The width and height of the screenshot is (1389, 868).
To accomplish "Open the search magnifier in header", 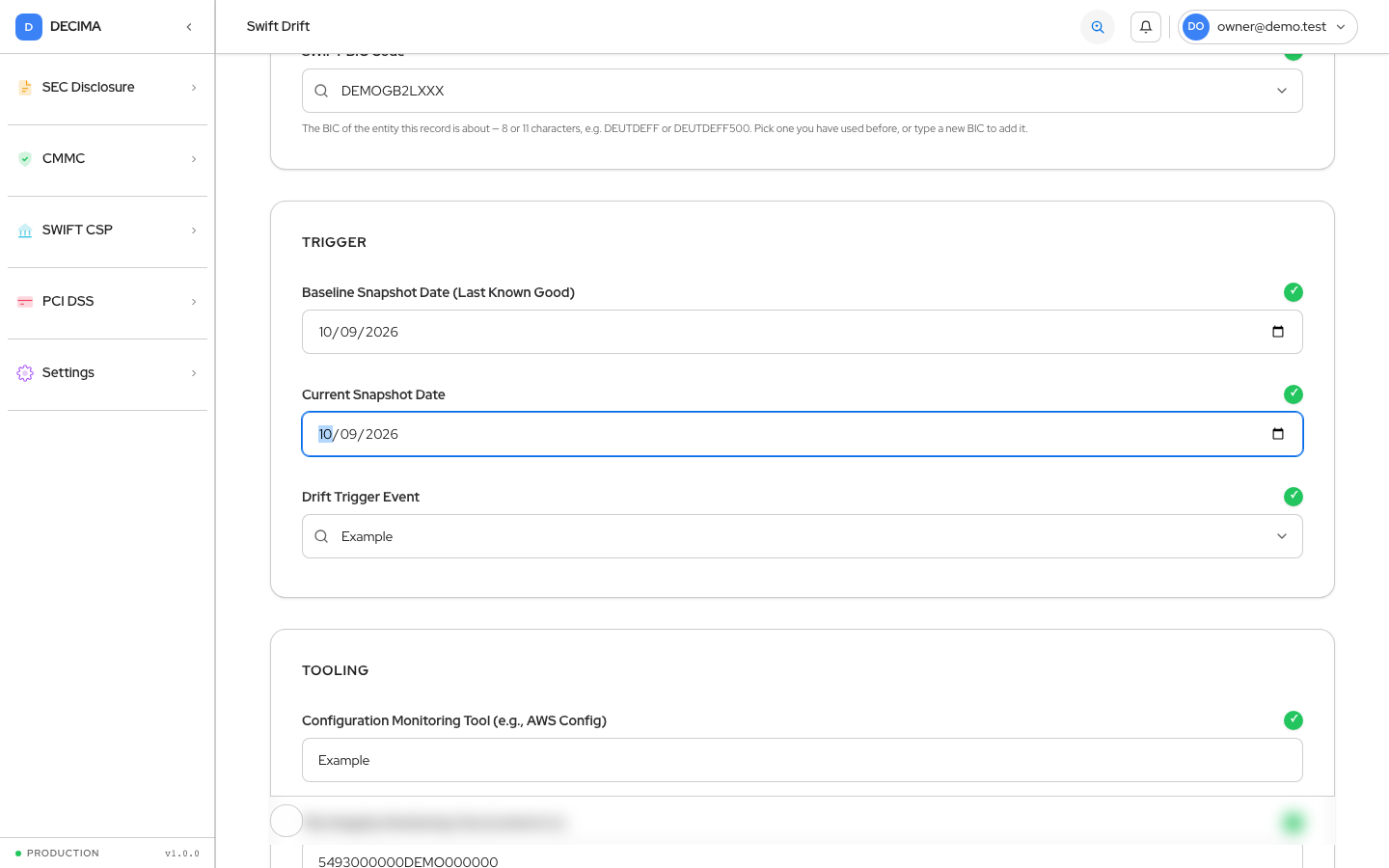I will point(1098,27).
